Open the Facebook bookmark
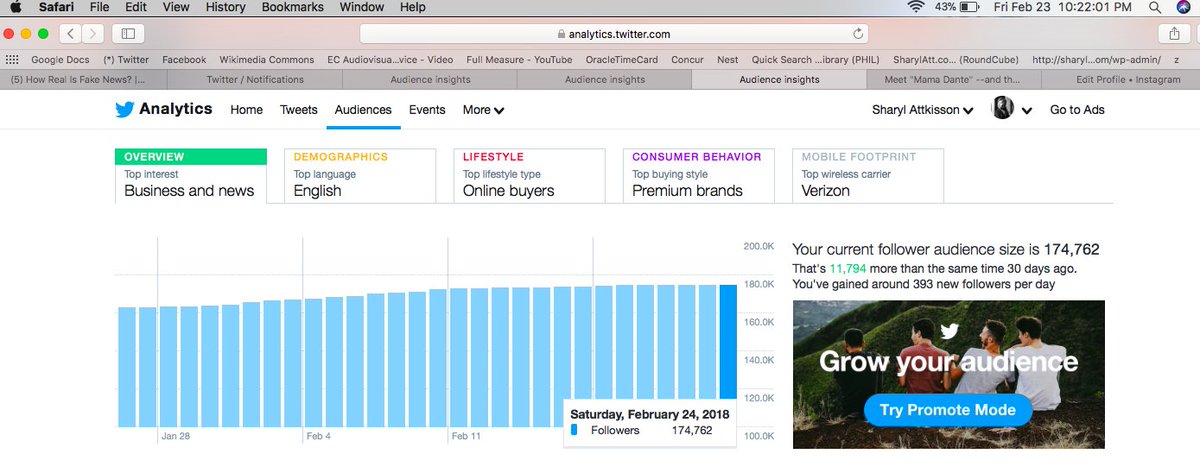 (184, 59)
